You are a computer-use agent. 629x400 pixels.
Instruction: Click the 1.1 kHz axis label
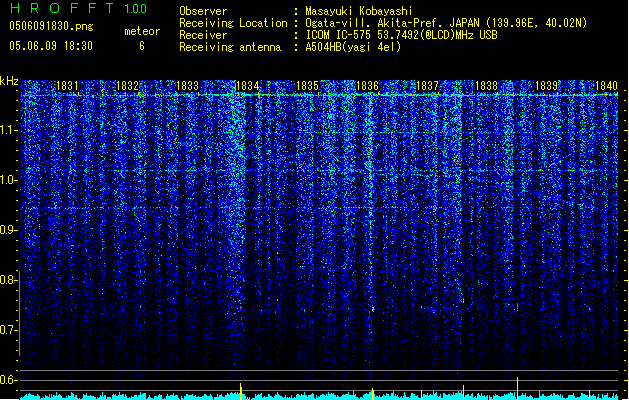8,130
